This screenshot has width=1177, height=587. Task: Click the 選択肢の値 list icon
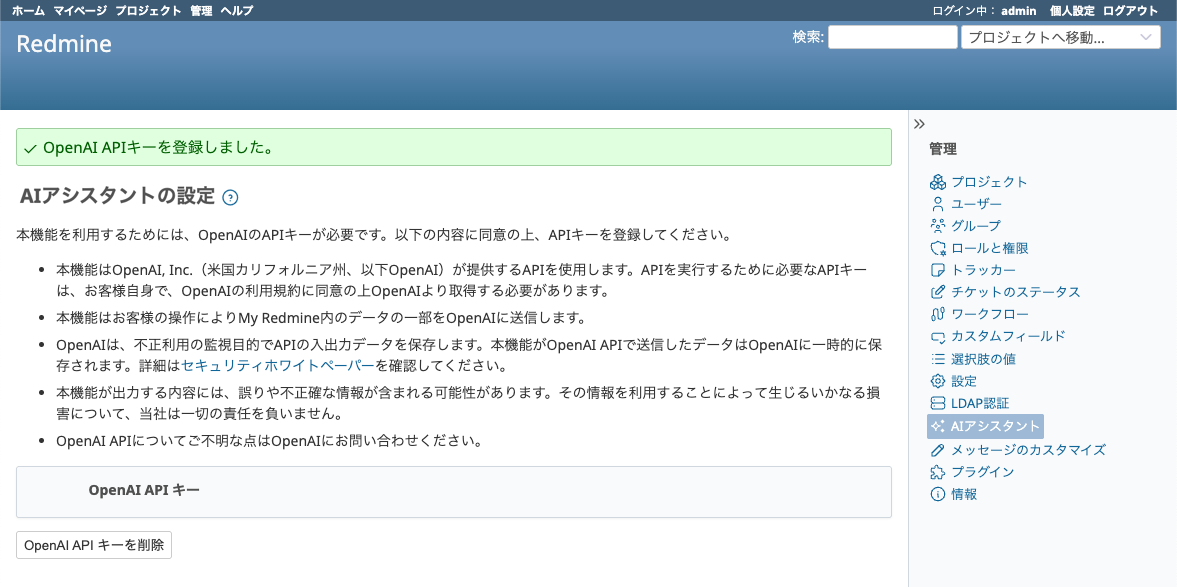coord(937,359)
